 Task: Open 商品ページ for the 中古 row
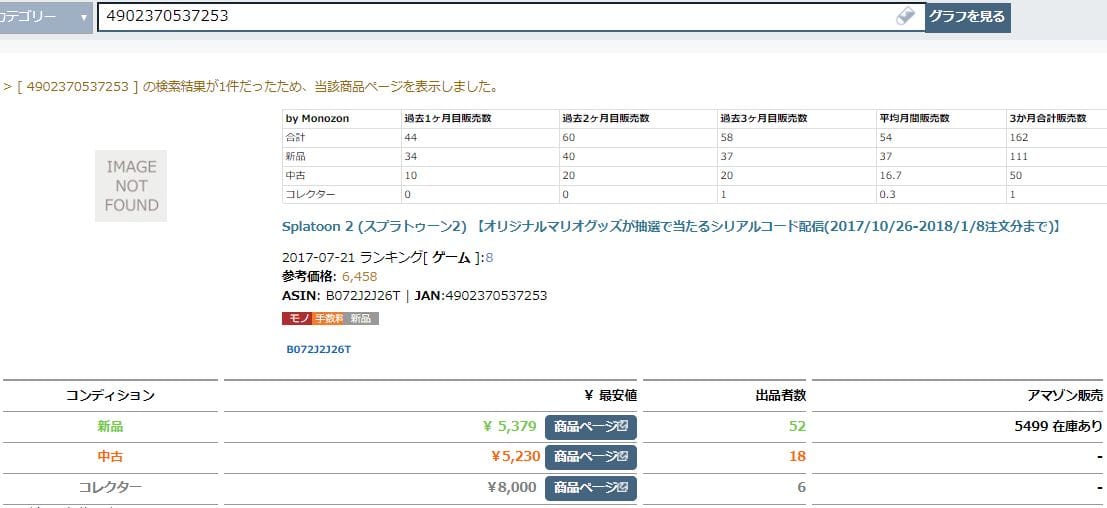[590, 457]
